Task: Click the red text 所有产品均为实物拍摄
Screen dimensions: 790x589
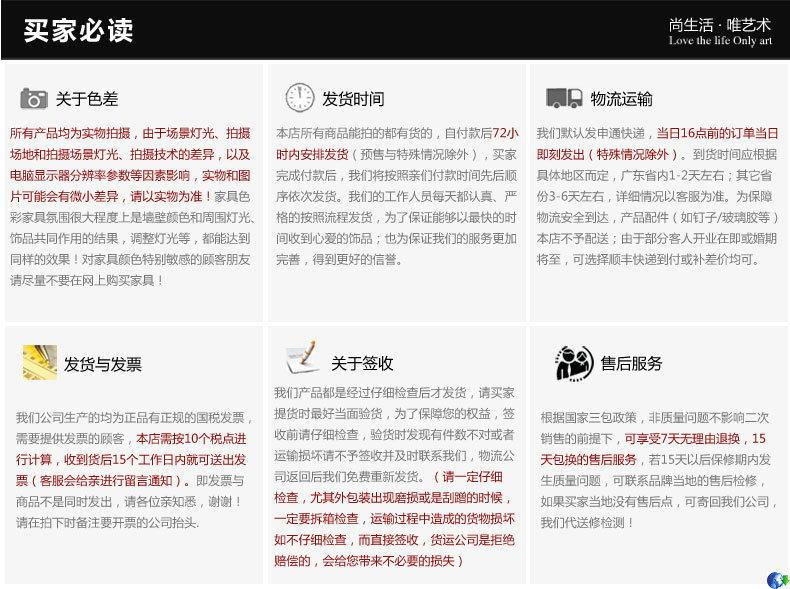Action: click(x=70, y=134)
